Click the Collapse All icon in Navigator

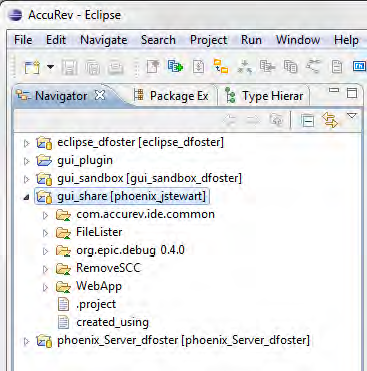(x=307, y=120)
